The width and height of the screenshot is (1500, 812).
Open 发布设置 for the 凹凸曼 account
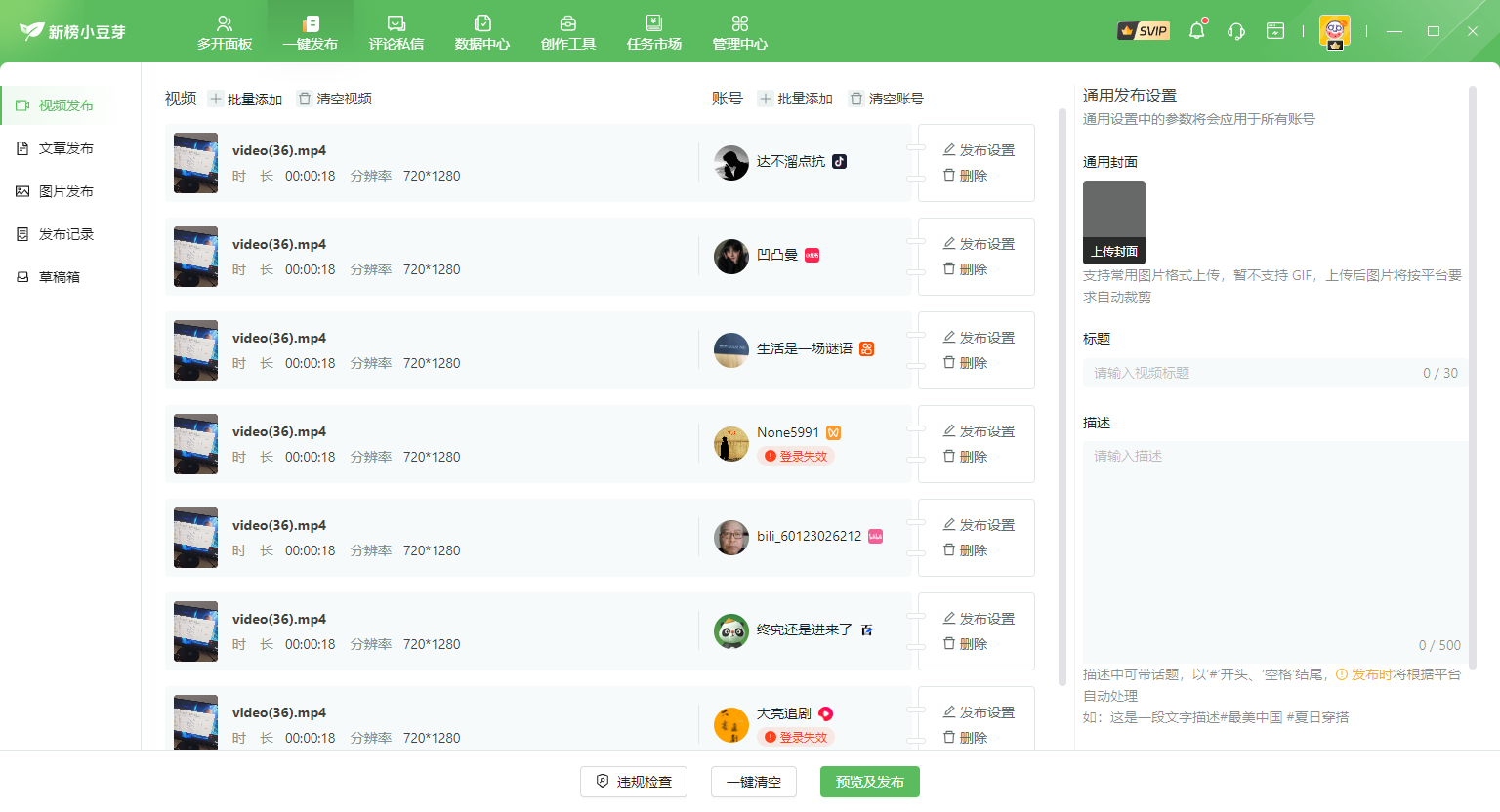click(x=979, y=244)
